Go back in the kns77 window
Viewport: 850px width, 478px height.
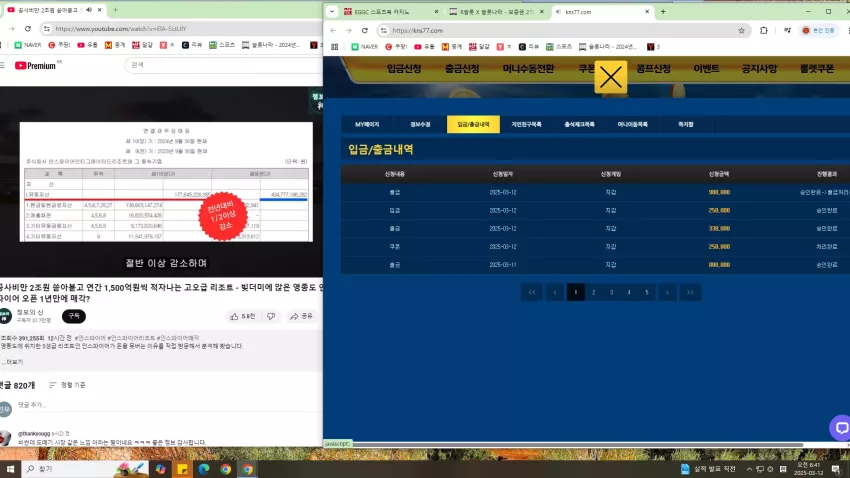pos(333,31)
